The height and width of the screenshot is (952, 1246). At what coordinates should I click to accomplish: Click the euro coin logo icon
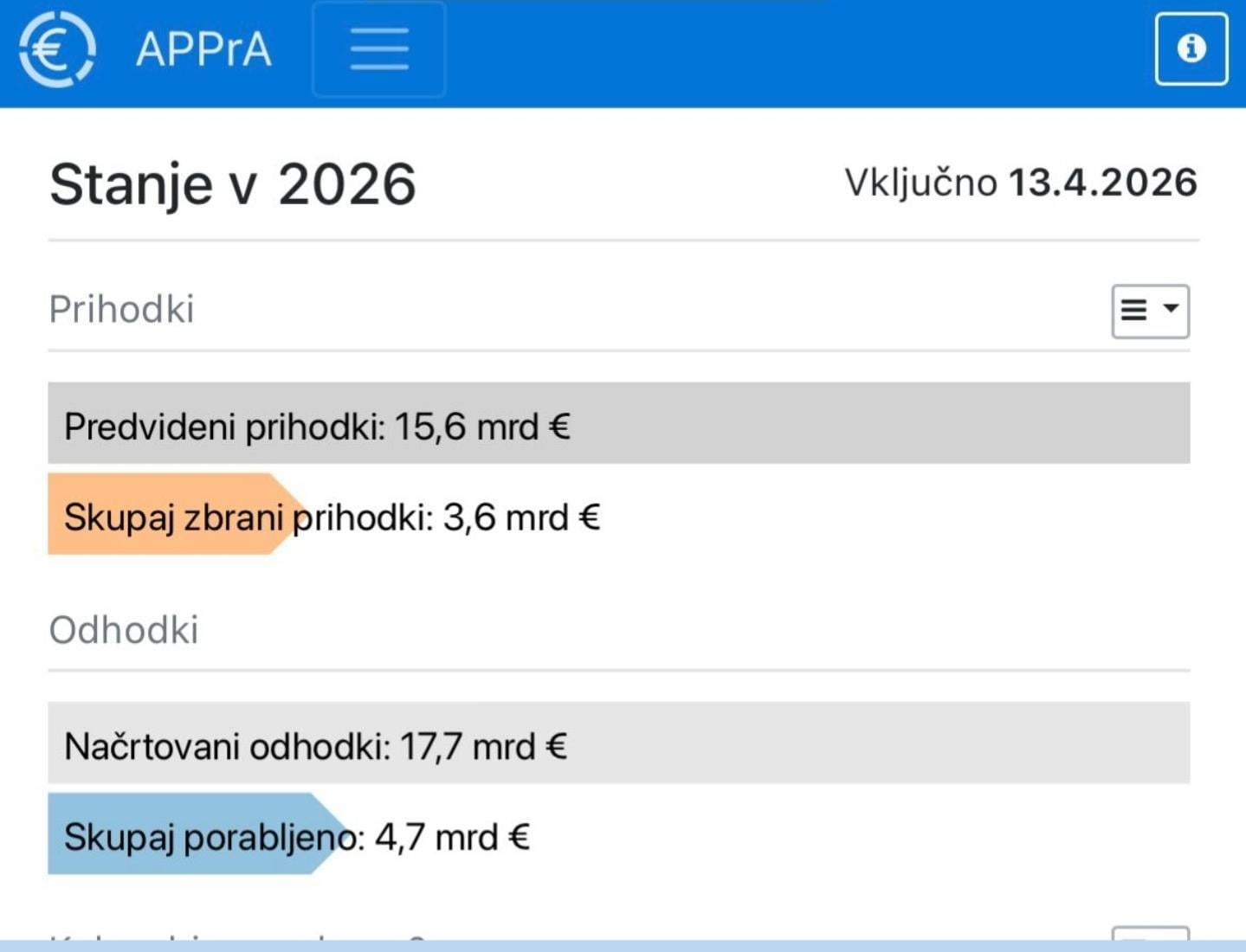coord(57,48)
